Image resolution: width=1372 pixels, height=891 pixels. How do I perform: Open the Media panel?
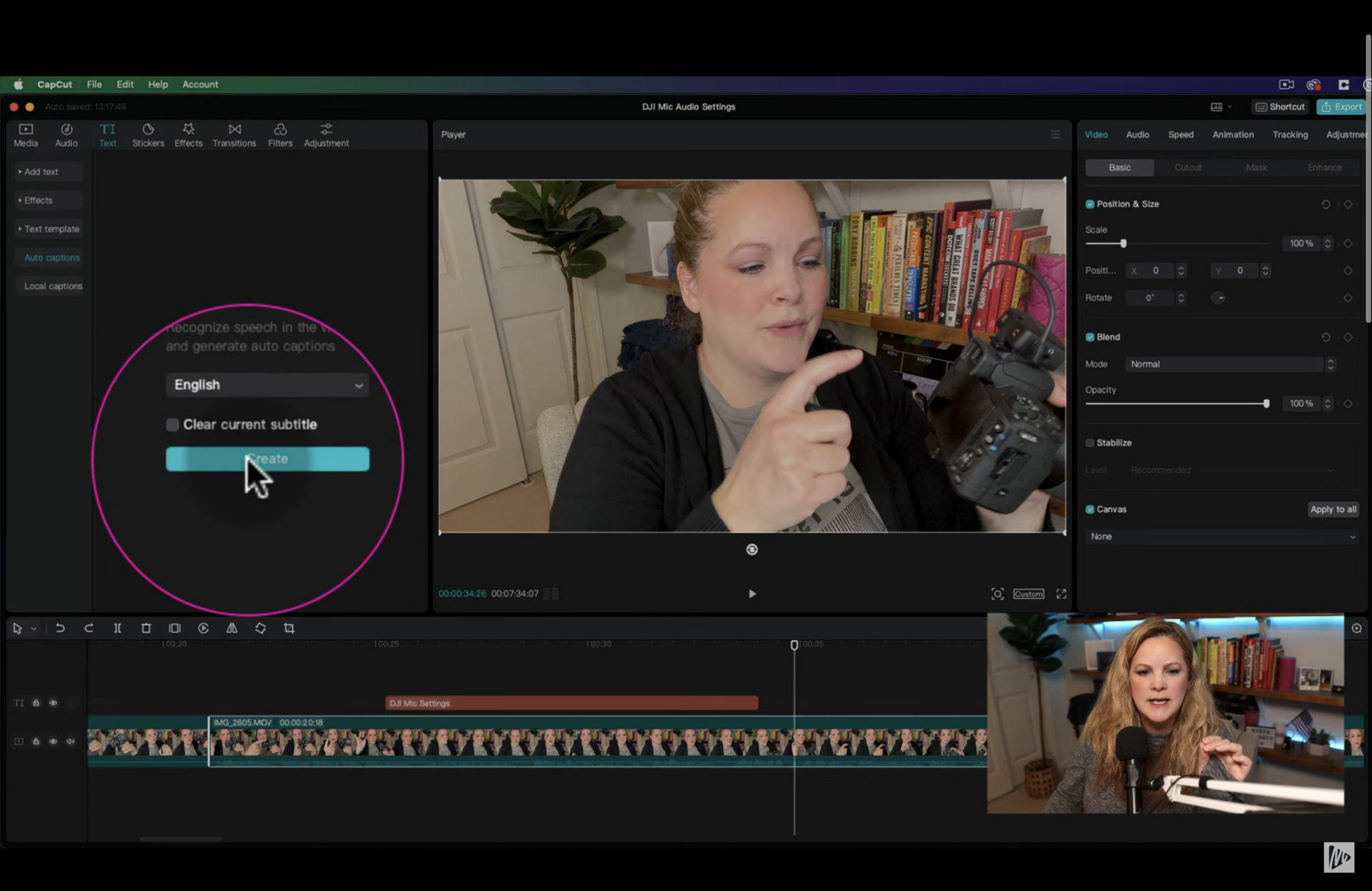click(25, 135)
